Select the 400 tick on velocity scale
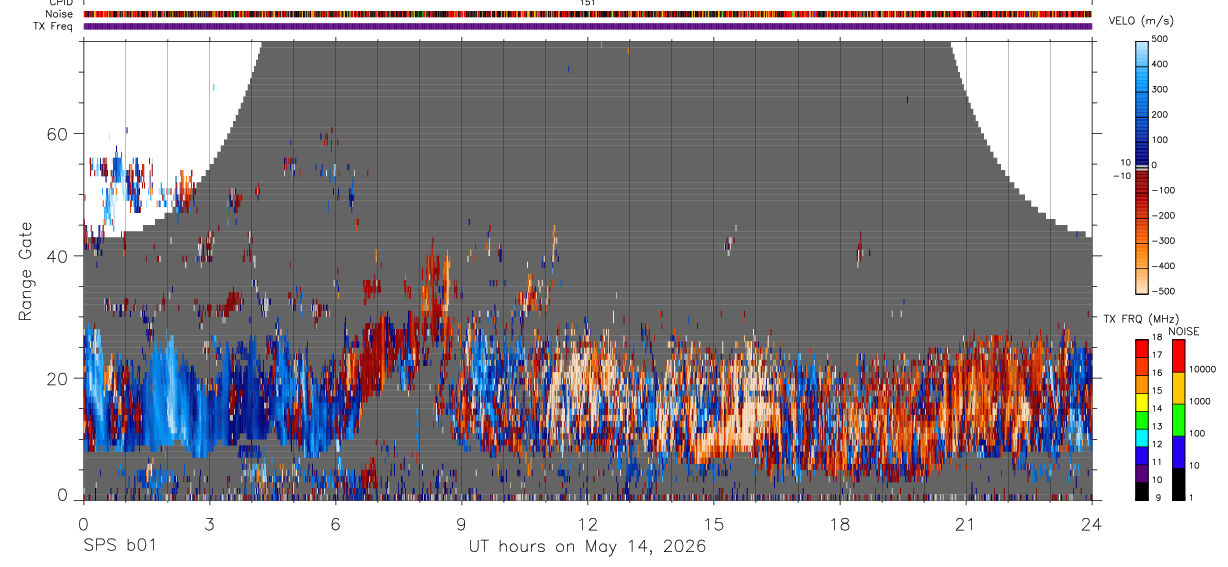Screen dimensions: 1228x567 [x=1160, y=63]
